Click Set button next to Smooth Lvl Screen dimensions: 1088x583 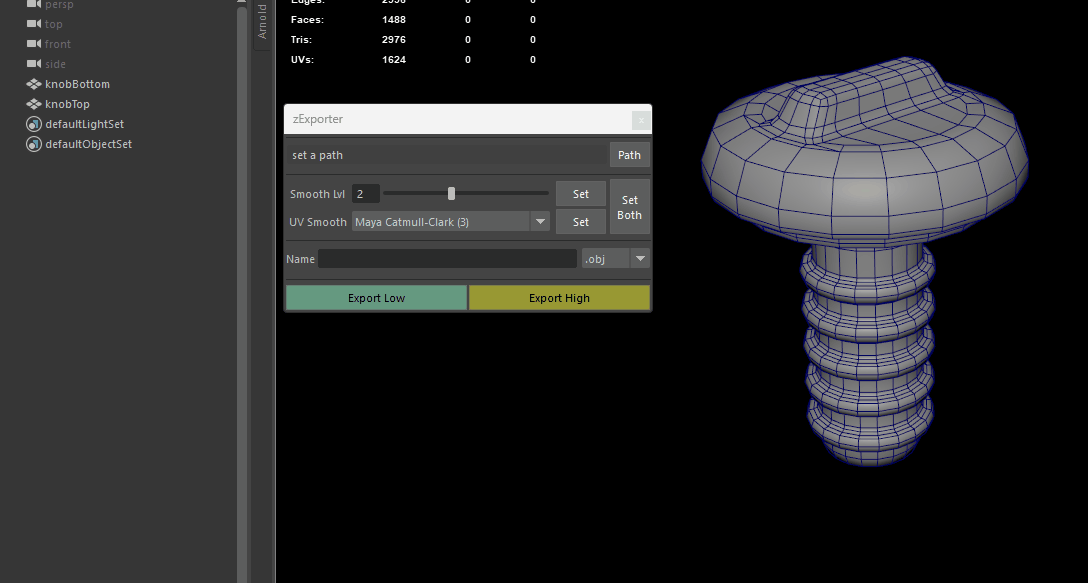click(x=581, y=194)
